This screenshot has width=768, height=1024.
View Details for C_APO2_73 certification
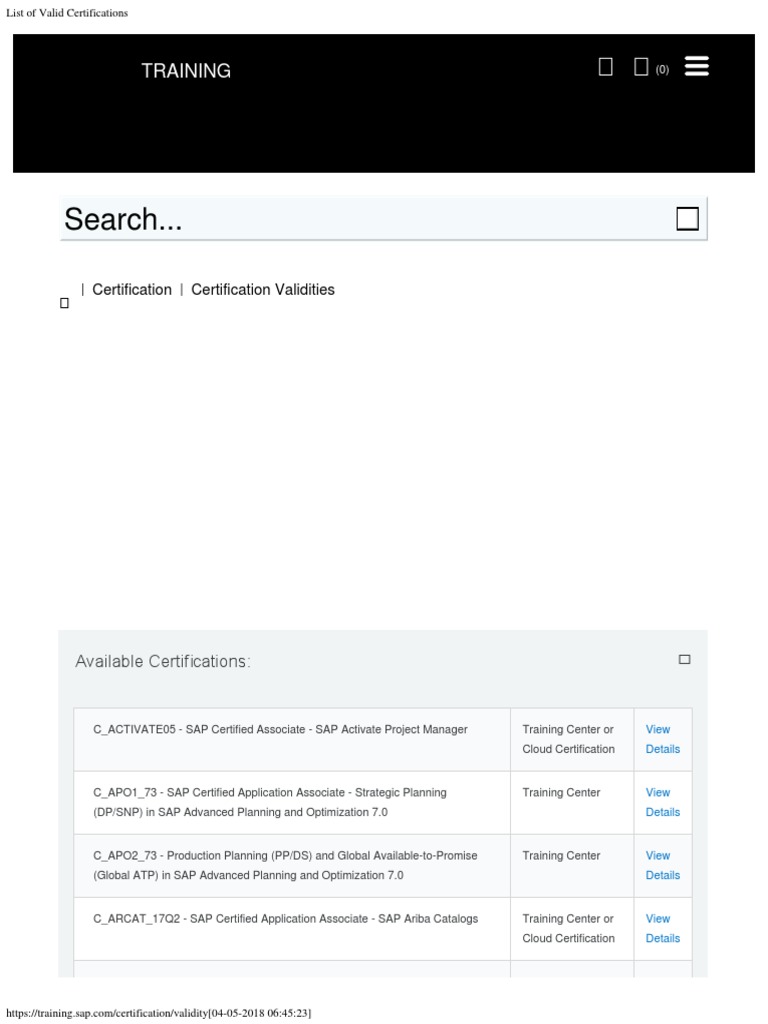coord(662,865)
